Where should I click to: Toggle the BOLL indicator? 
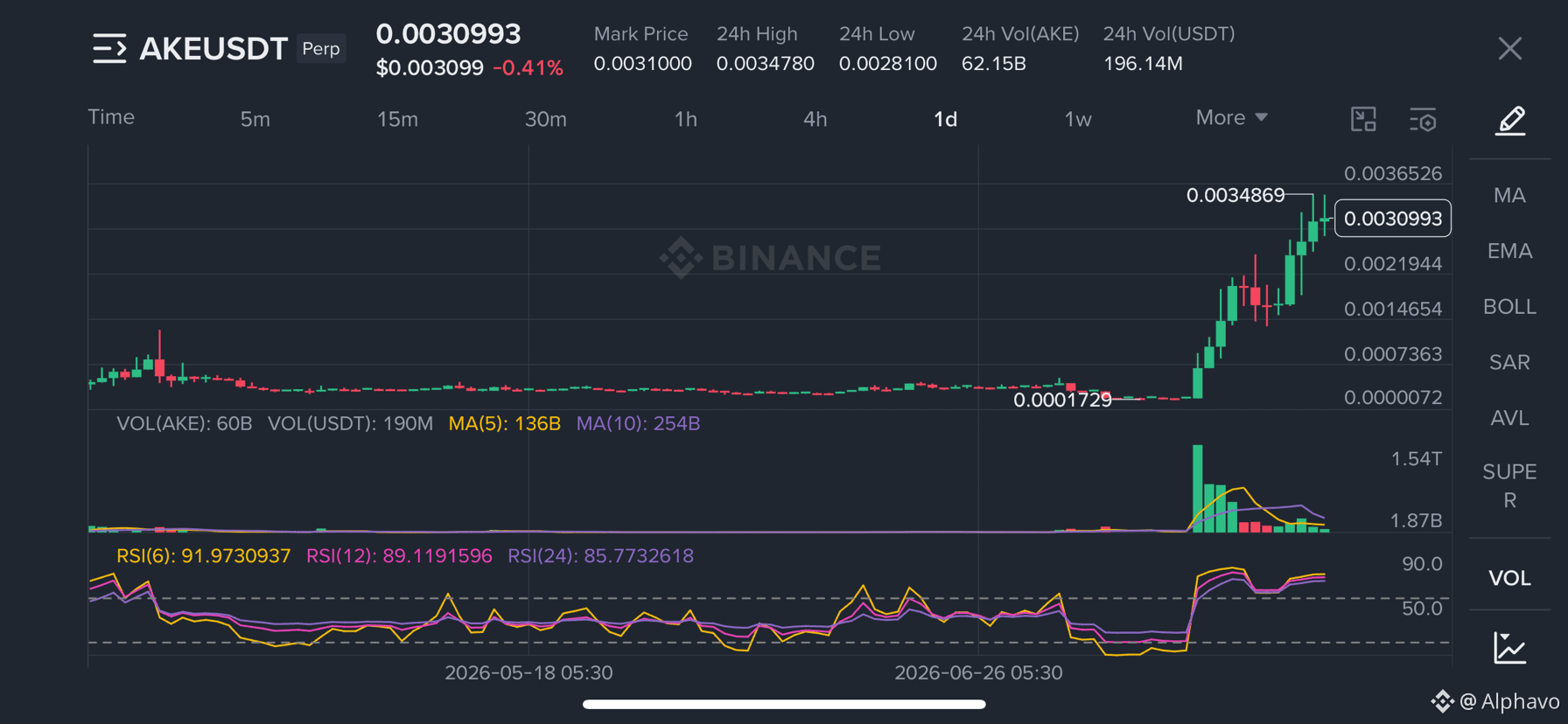pos(1509,307)
